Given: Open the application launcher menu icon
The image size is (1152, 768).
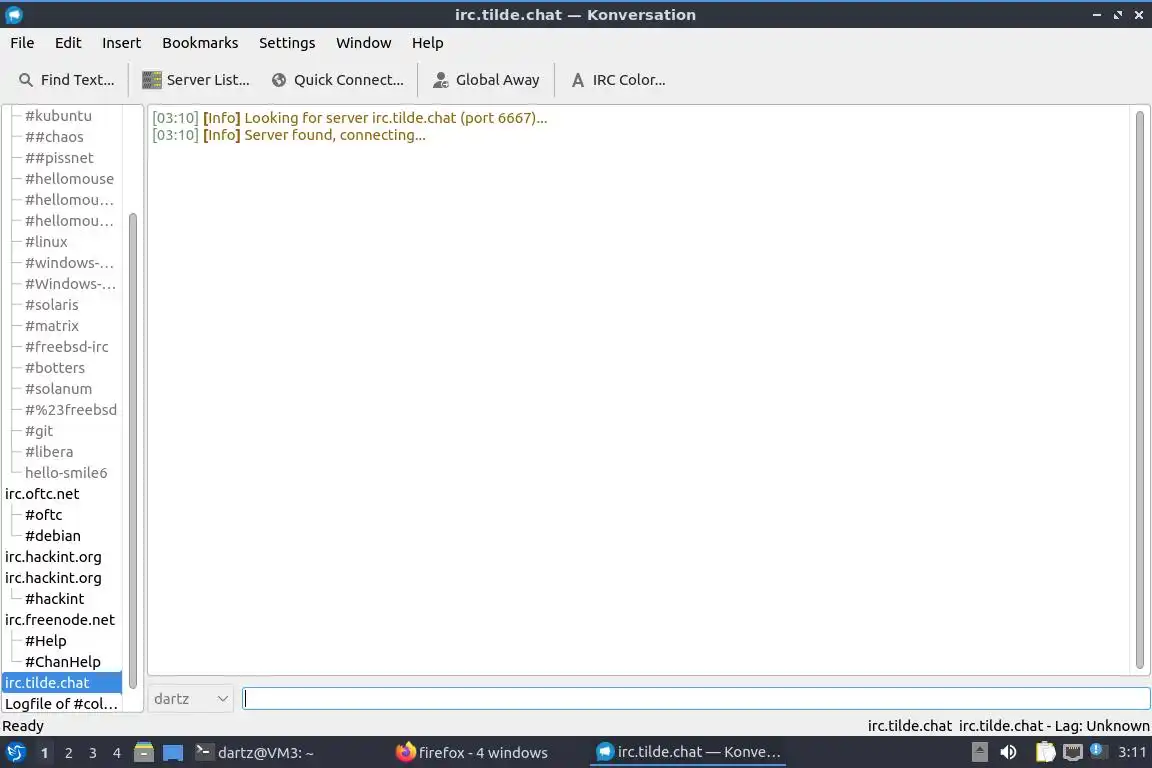Looking at the screenshot, I should coord(15,753).
